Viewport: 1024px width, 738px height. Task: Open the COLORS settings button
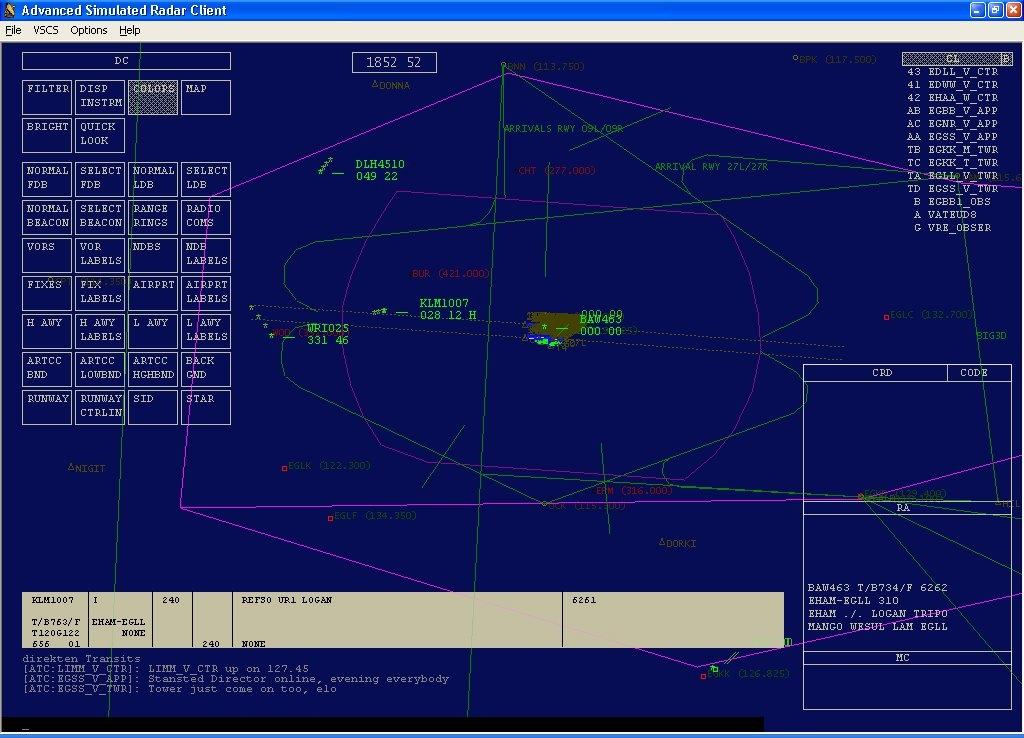click(x=153, y=97)
